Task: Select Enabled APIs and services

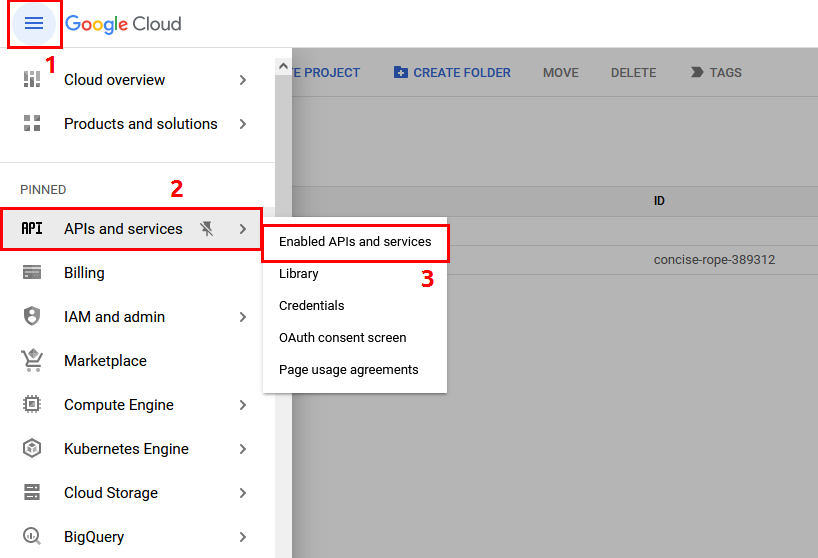Action: [x=355, y=242]
